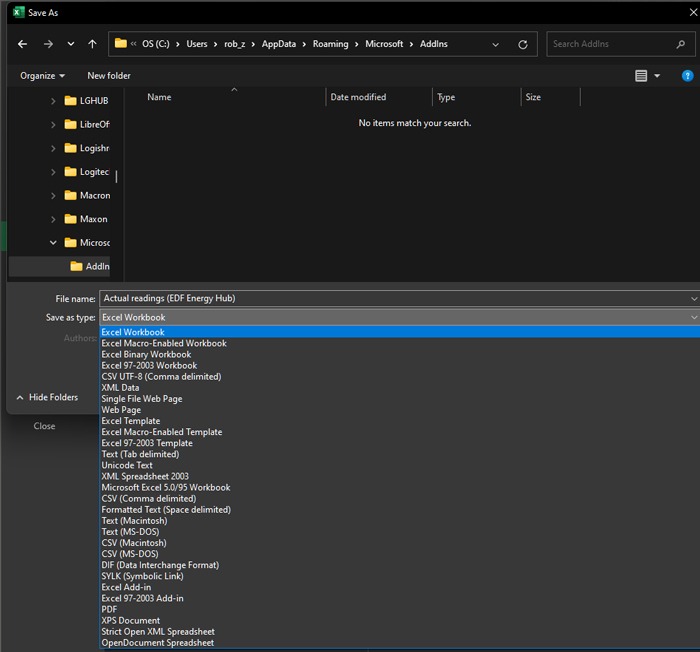Click the Back navigation arrow
The width and height of the screenshot is (700, 652).
[x=22, y=44]
